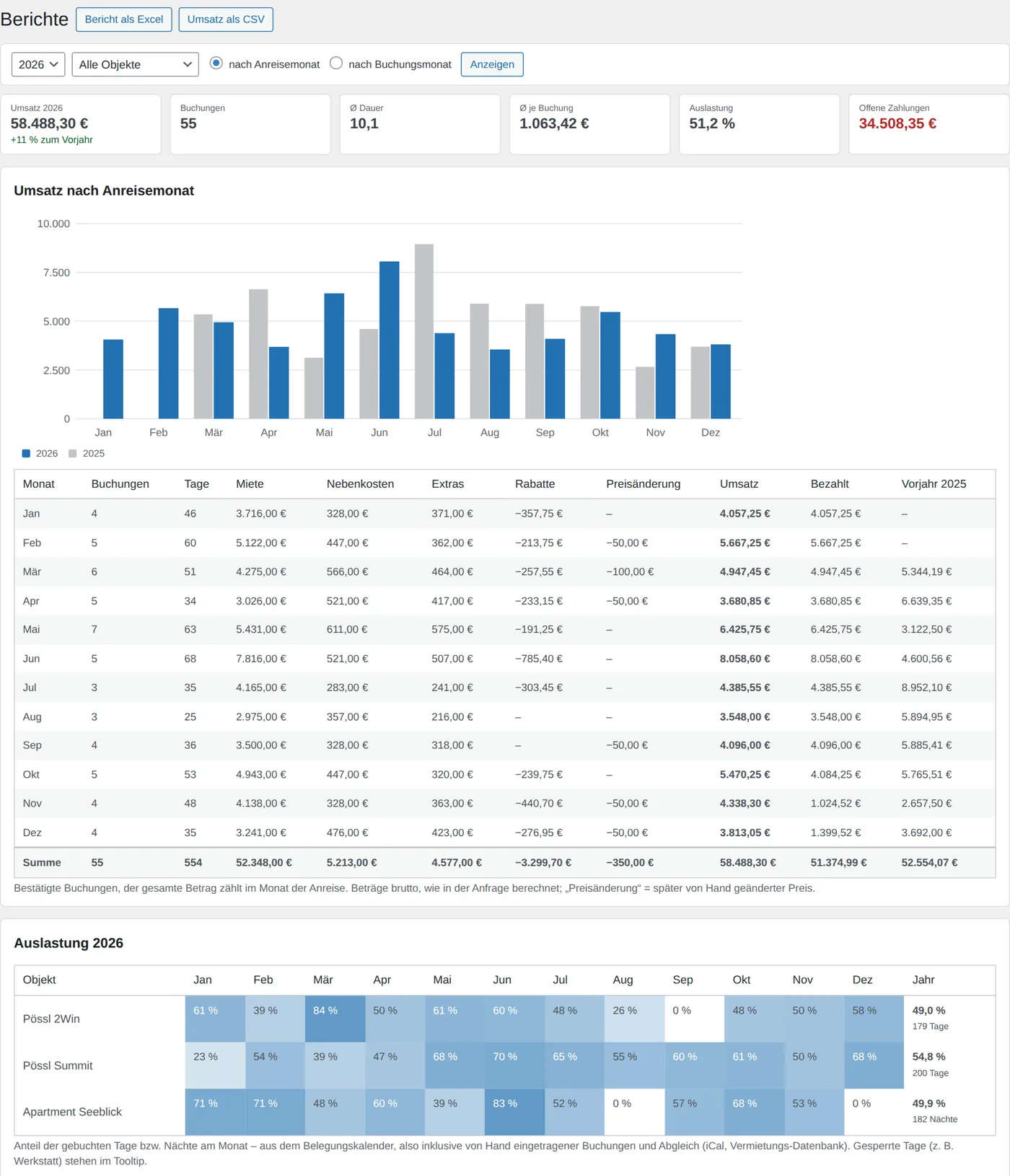The width and height of the screenshot is (1010, 1176).
Task: Click the blue 2026 legend swatch
Action: pyautogui.click(x=26, y=453)
